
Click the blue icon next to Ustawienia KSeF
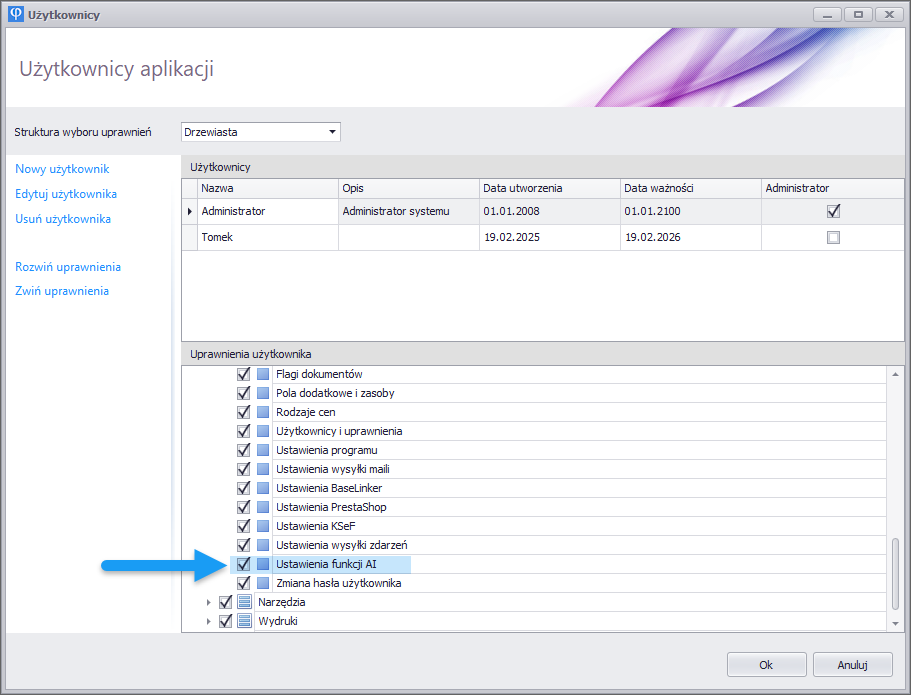point(263,526)
